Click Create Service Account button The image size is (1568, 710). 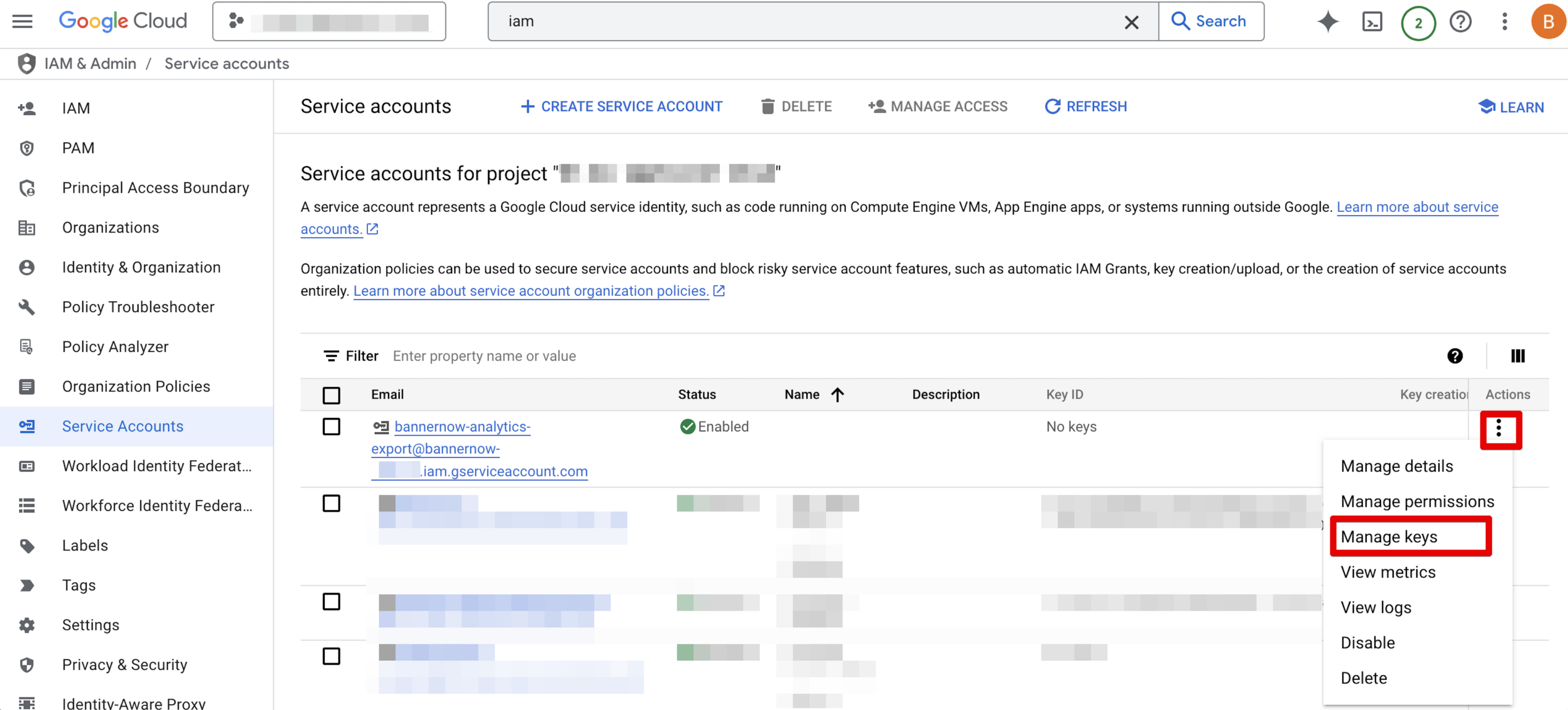click(621, 107)
